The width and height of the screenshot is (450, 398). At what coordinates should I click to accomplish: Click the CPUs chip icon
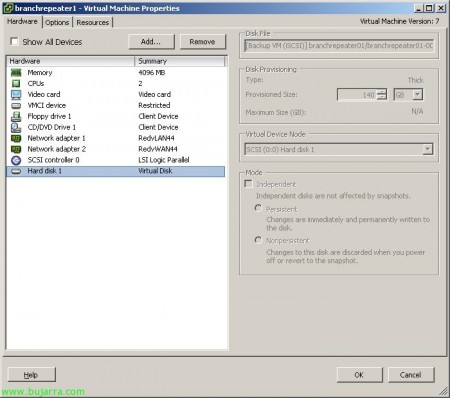point(16,83)
